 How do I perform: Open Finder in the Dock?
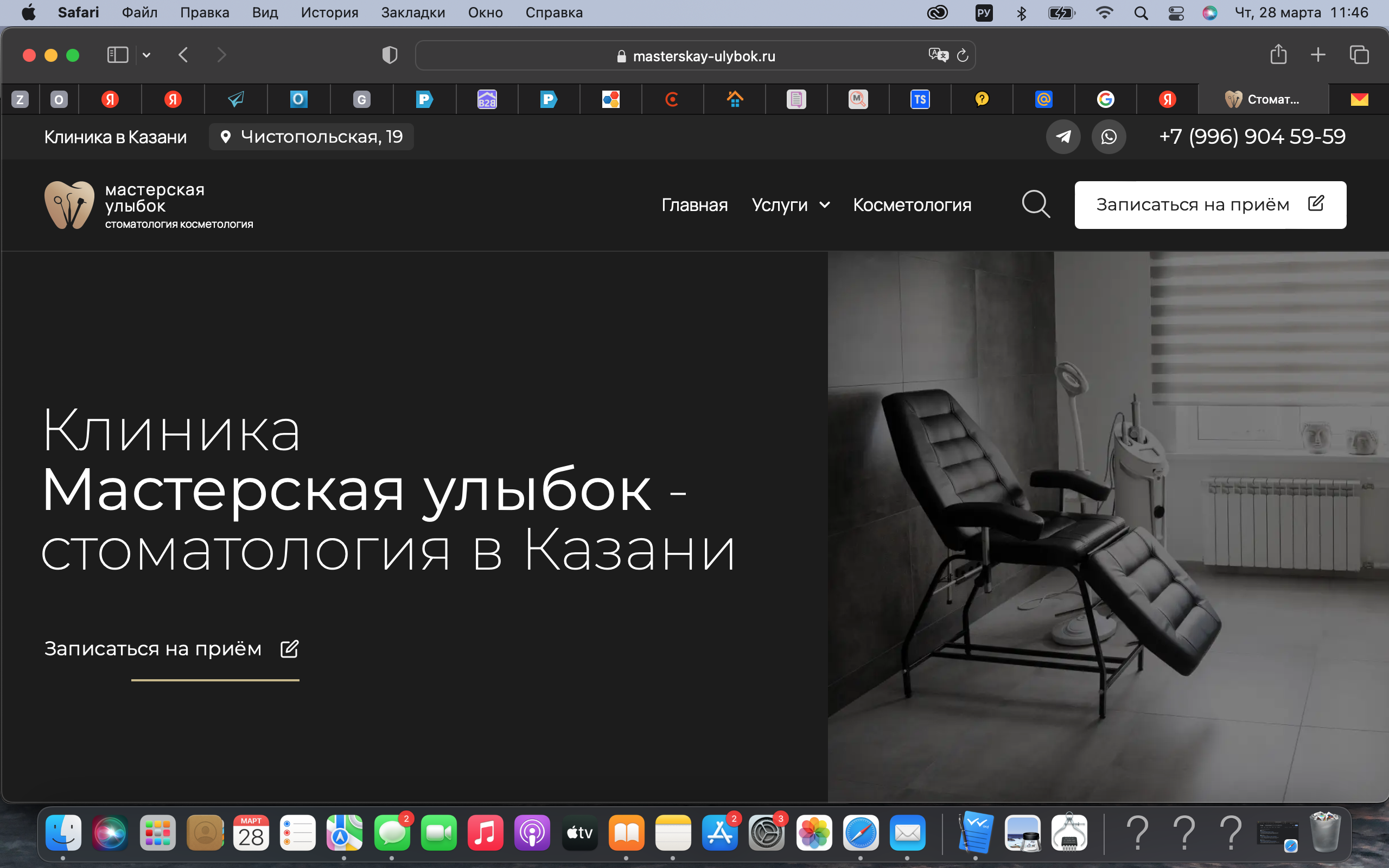tap(63, 832)
